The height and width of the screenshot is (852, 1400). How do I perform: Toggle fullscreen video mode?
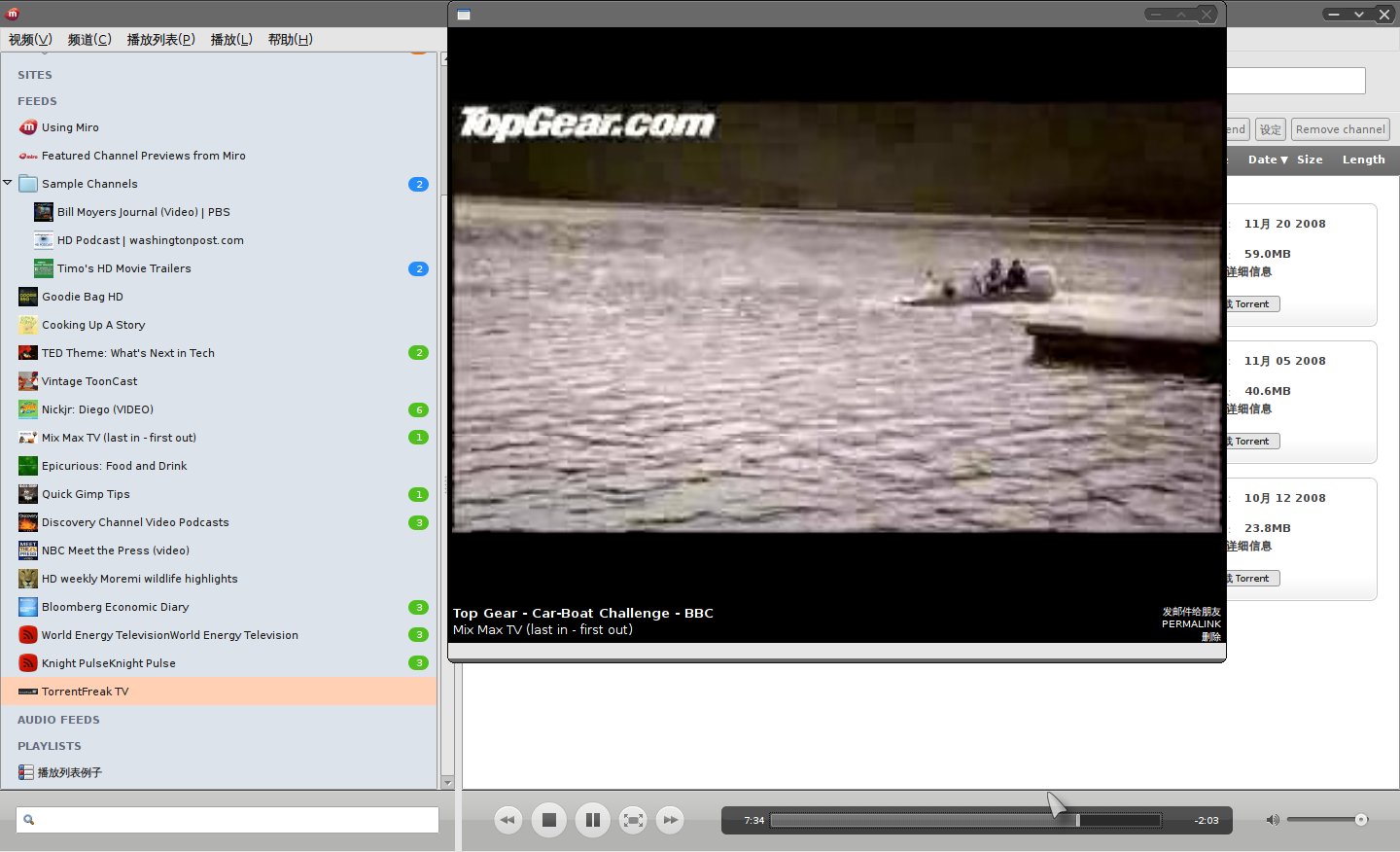[x=633, y=820]
